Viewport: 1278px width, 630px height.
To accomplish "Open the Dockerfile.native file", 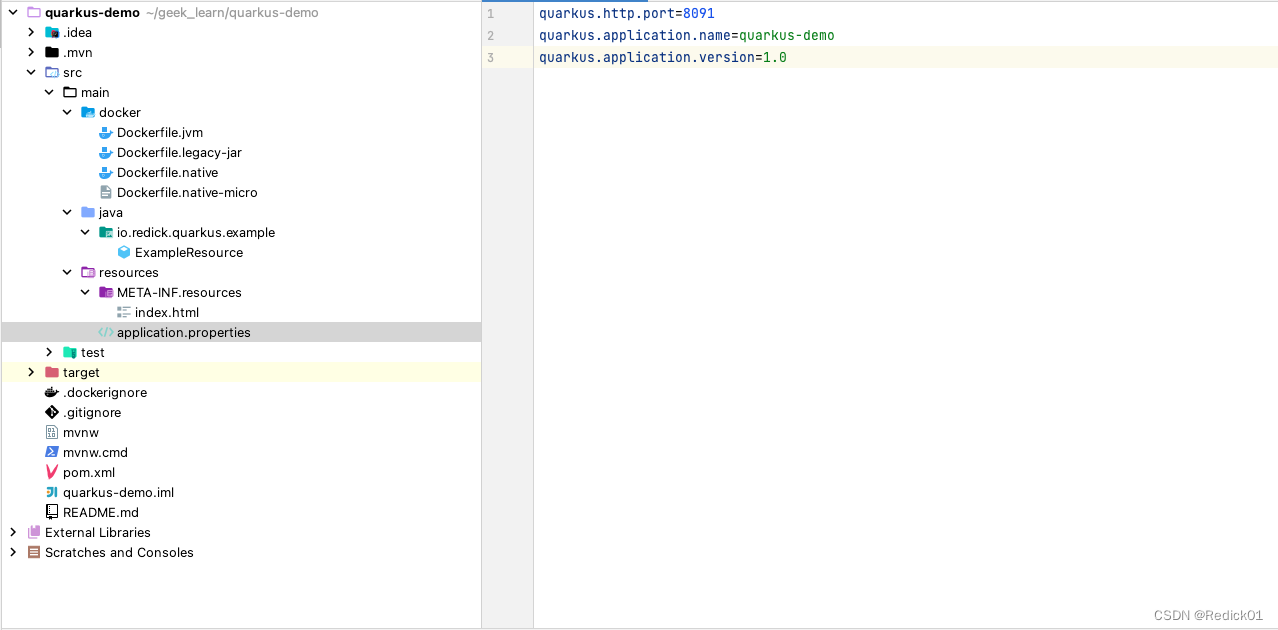I will [x=167, y=172].
